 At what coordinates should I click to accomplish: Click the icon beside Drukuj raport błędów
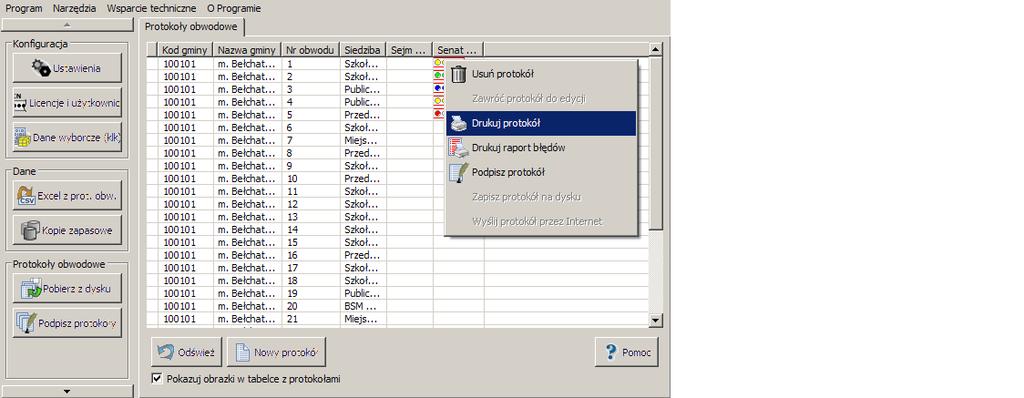click(459, 148)
